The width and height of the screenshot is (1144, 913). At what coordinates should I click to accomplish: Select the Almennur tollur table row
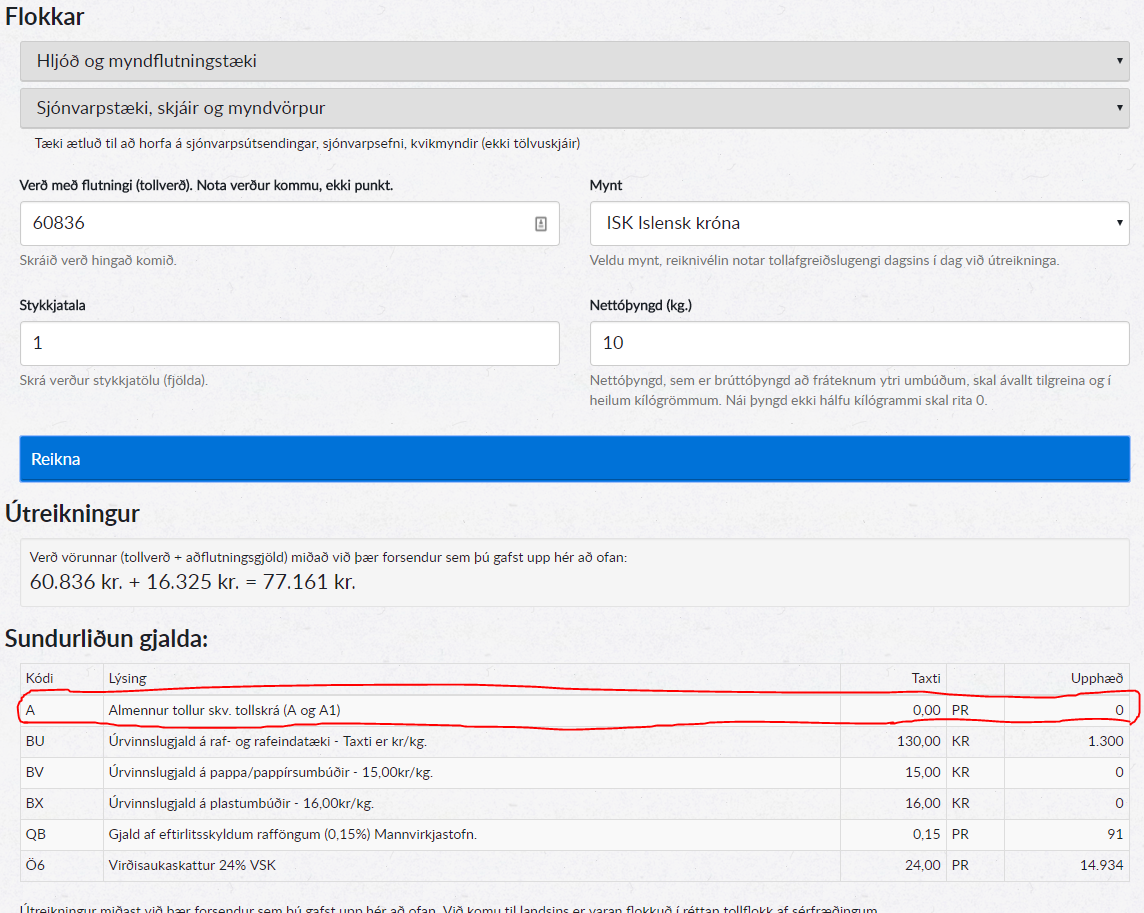[470, 710]
